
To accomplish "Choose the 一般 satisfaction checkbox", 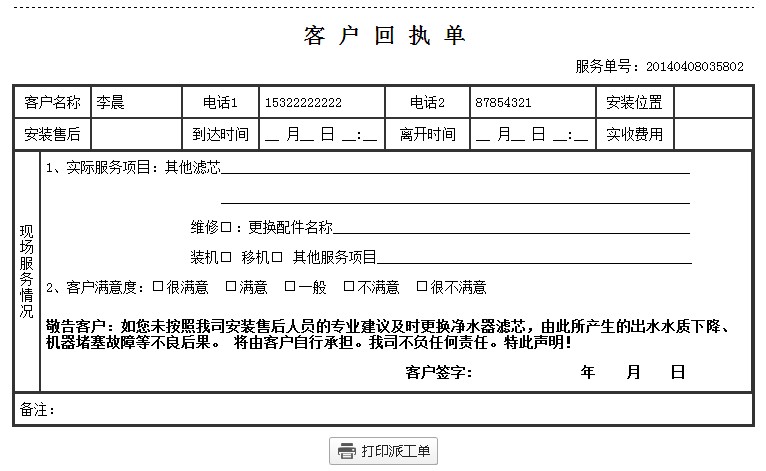I will 290,287.
